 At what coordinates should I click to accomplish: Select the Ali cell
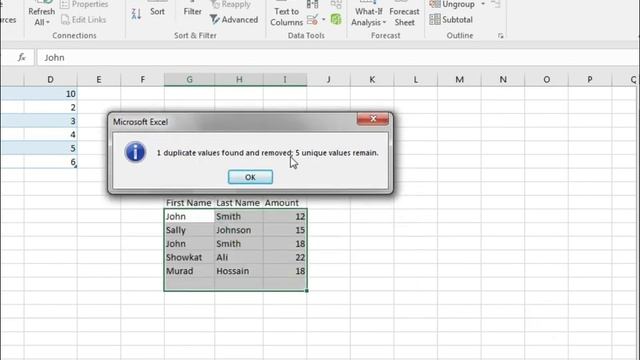point(239,258)
